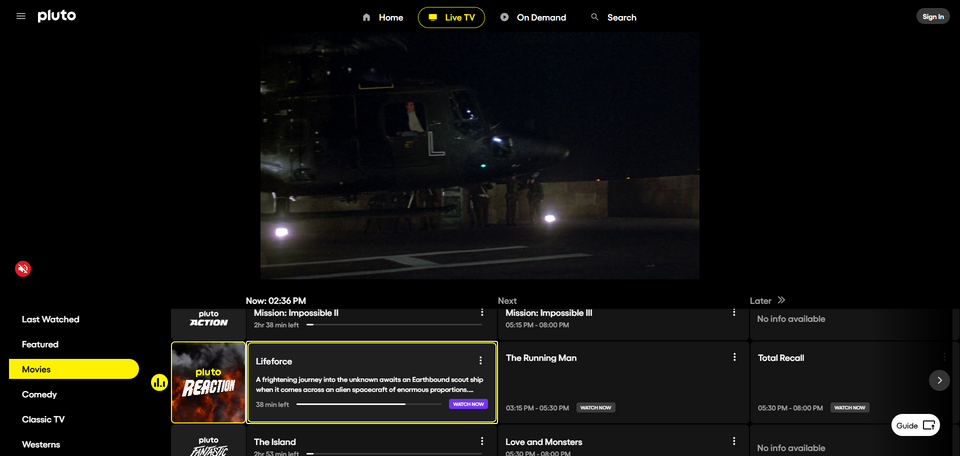This screenshot has width=960, height=456.
Task: Click Watch Now for Total Recall
Action: (x=850, y=407)
